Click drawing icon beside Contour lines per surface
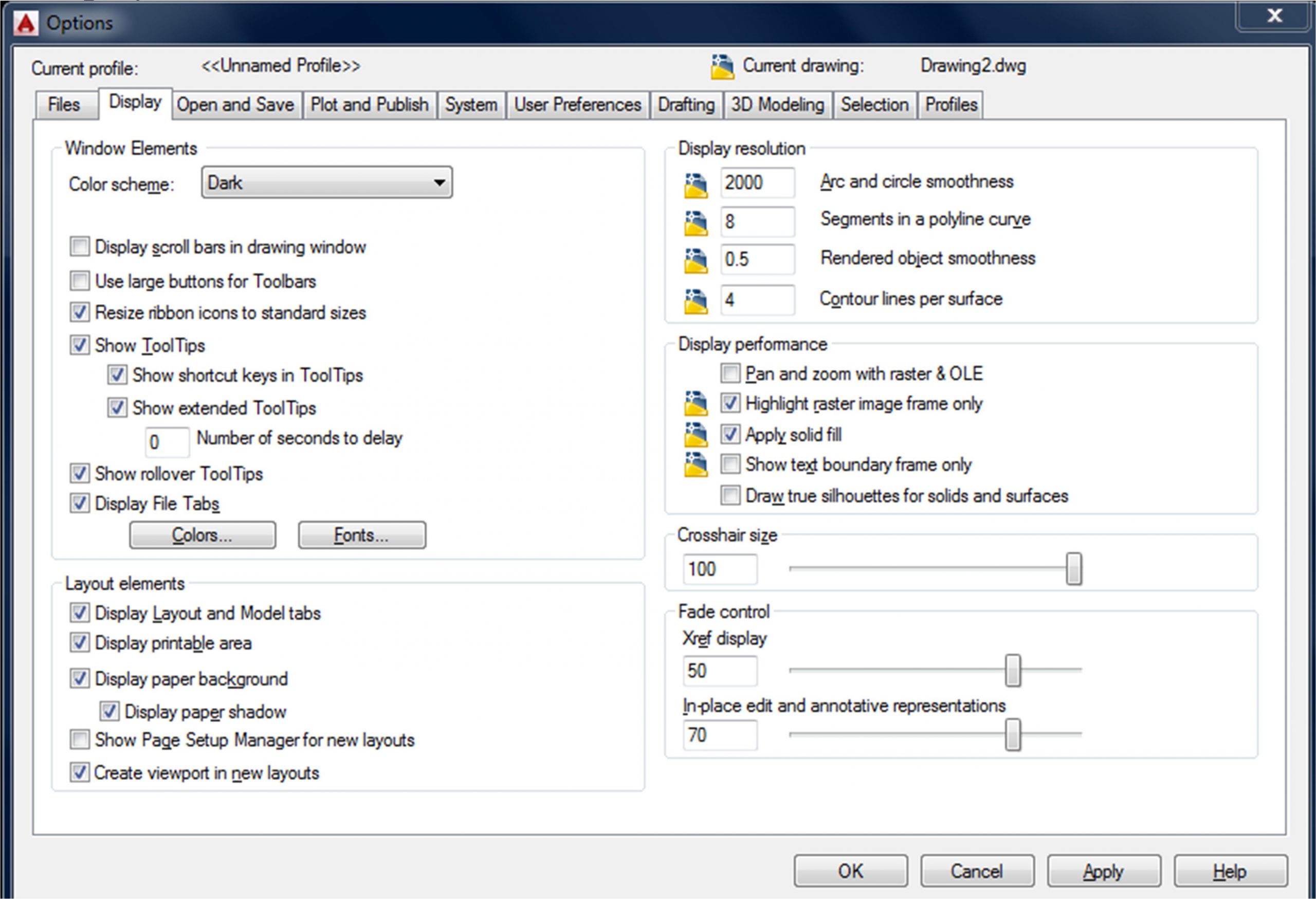 coord(696,301)
